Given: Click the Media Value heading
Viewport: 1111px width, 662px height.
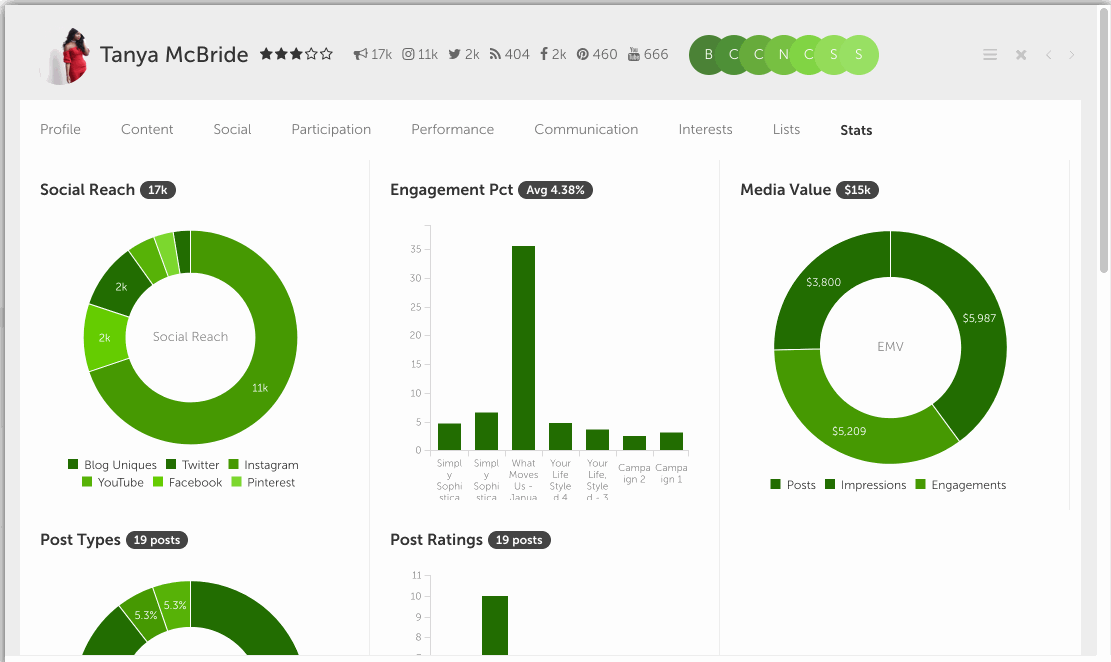Looking at the screenshot, I should [x=786, y=190].
